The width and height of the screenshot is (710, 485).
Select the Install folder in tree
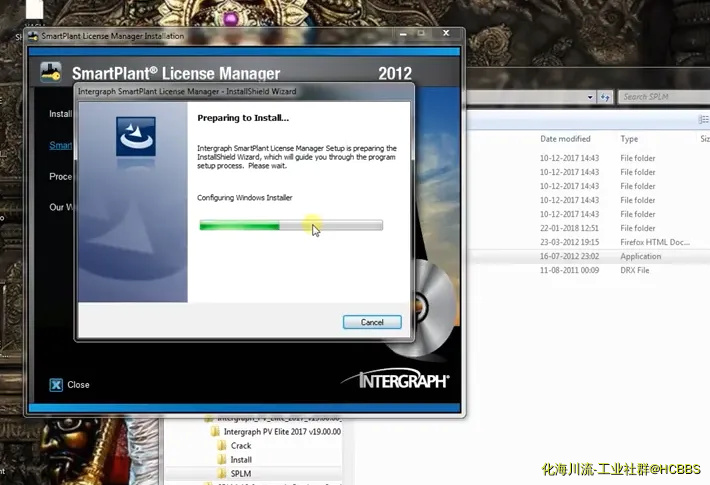[x=241, y=460]
